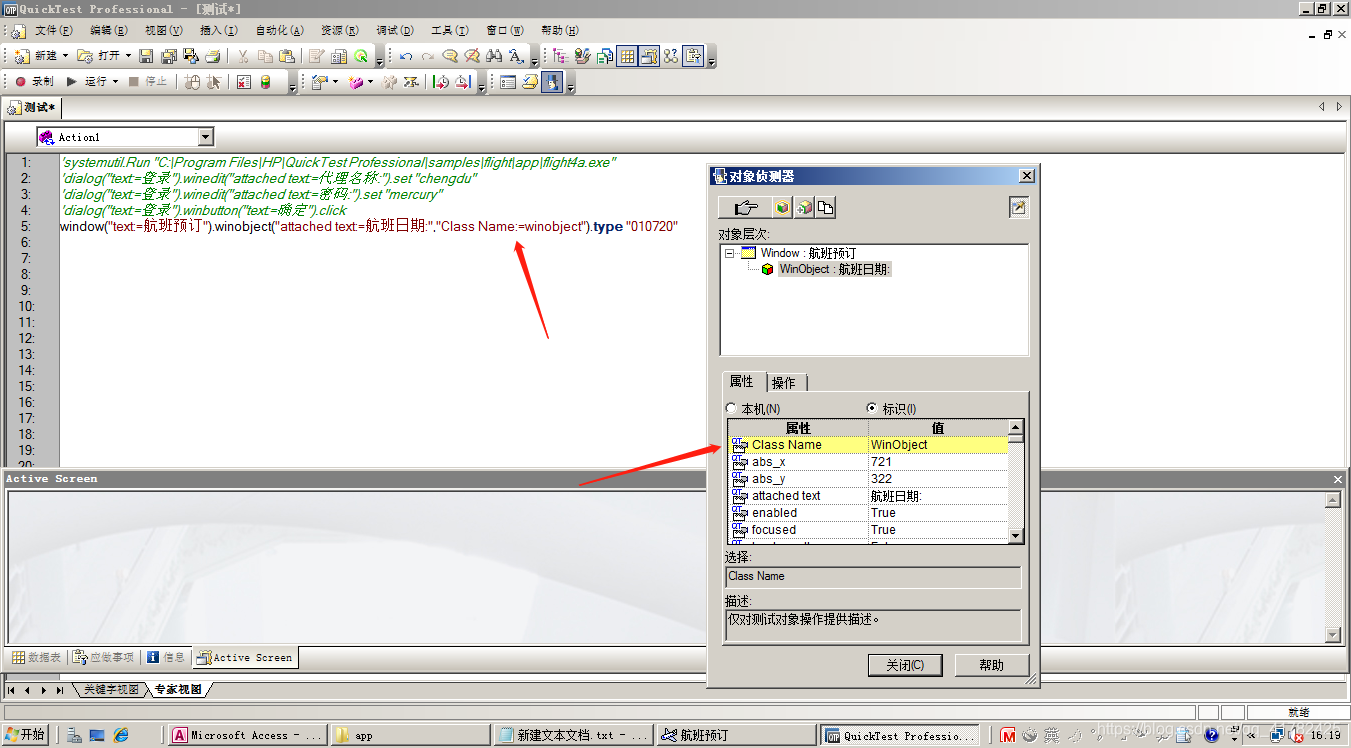This screenshot has height=748, width=1351.
Task: Switch to the 专家视图 tab
Action: pyautogui.click(x=177, y=690)
